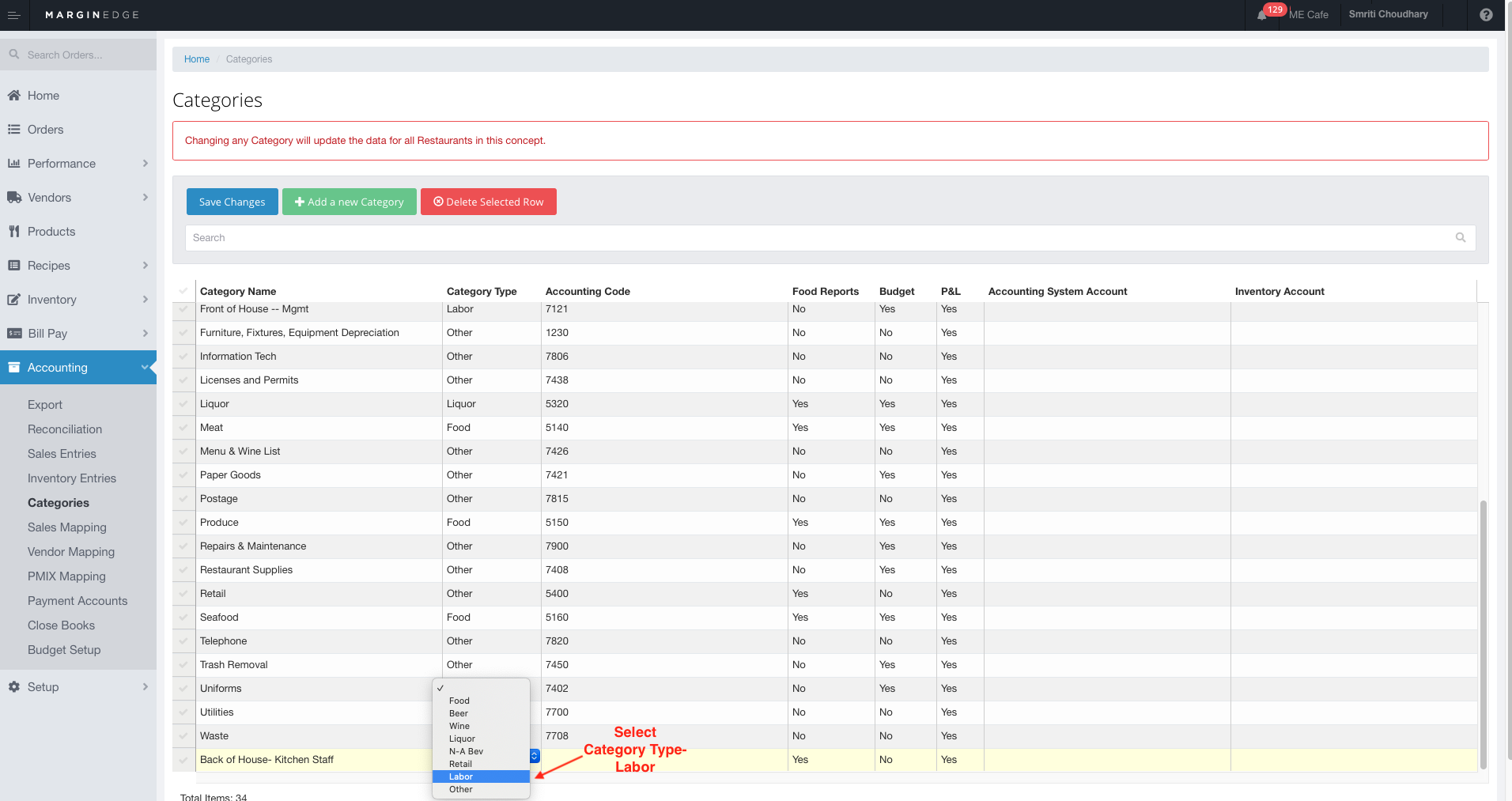The width and height of the screenshot is (1512, 801).
Task: Open Vendor Mapping in the sidebar
Action: tap(71, 552)
